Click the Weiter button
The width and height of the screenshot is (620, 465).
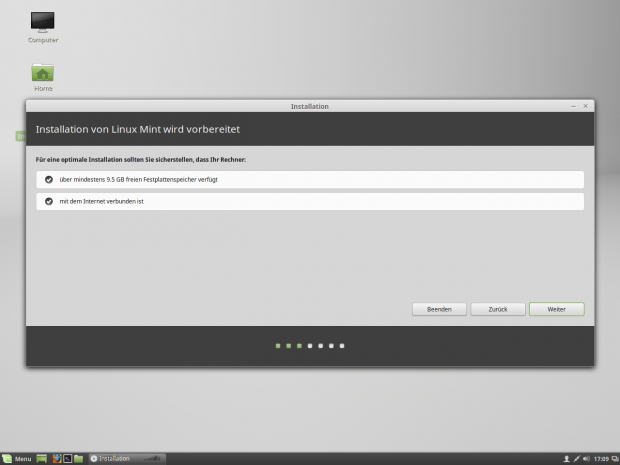coord(557,309)
